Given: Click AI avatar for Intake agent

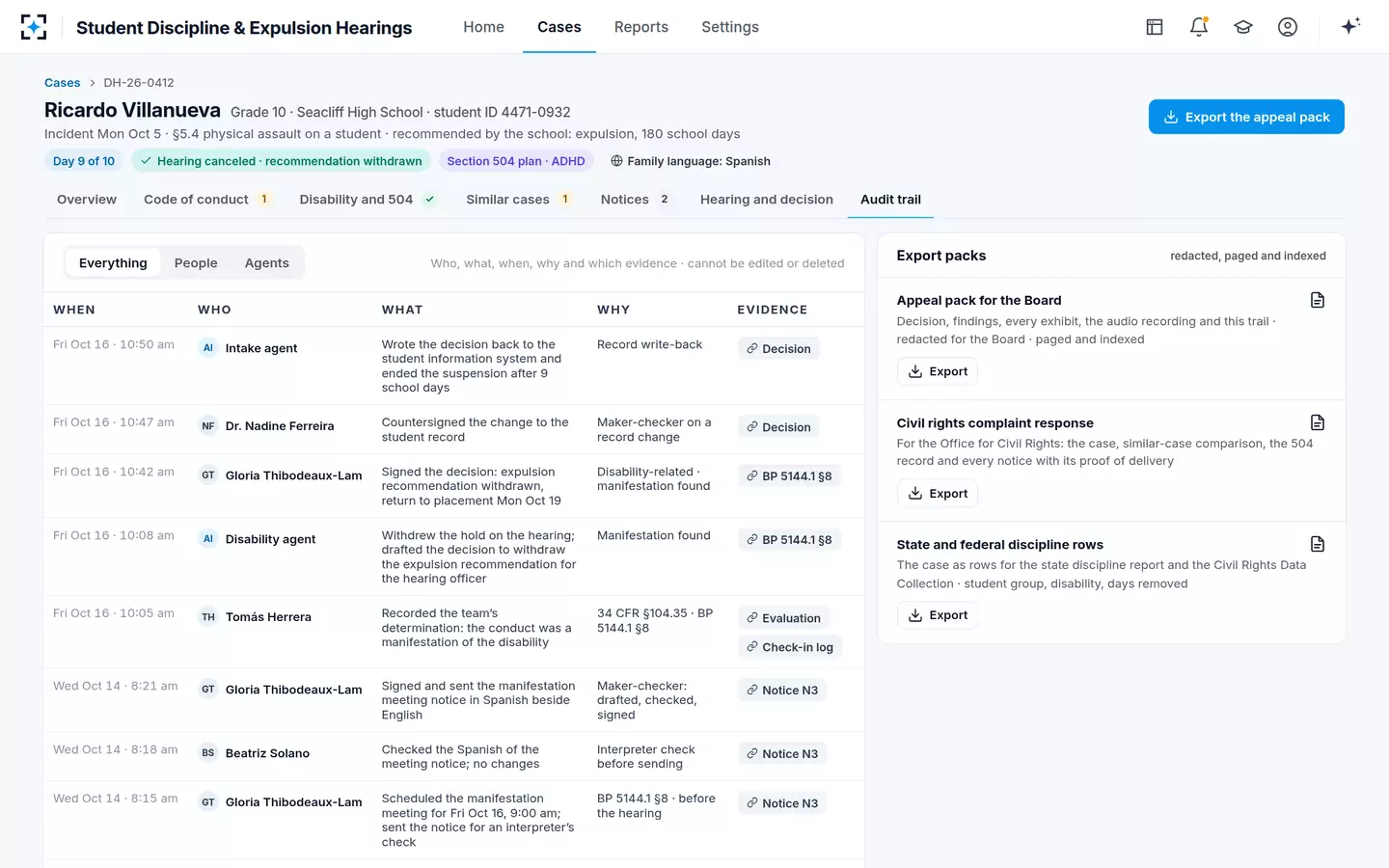Looking at the screenshot, I should click(208, 348).
